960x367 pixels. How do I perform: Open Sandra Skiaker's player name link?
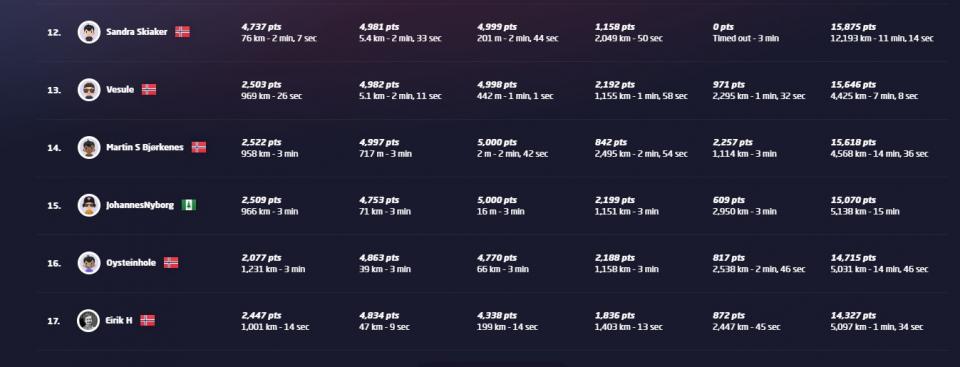[x=137, y=32]
